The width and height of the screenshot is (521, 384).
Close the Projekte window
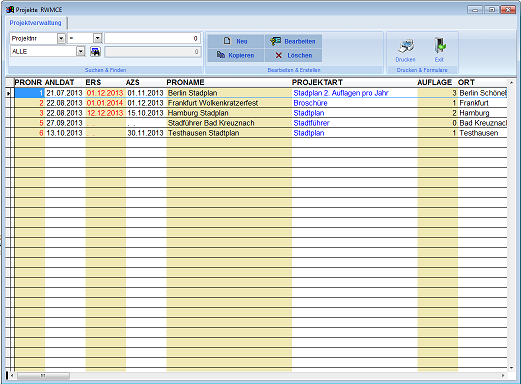pyautogui.click(x=508, y=10)
